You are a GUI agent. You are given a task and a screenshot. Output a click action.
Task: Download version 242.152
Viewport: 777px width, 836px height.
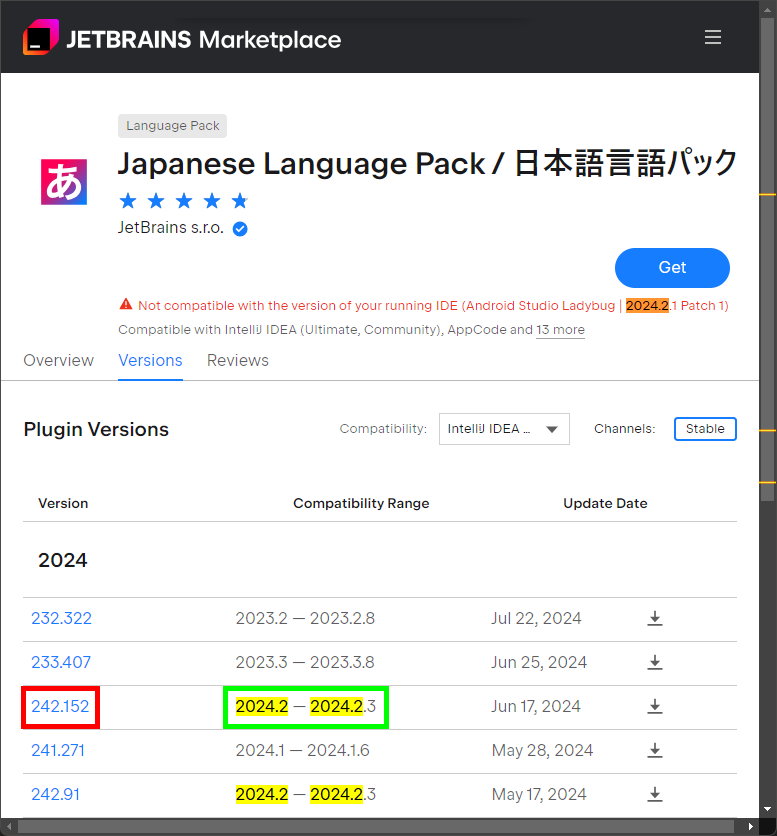pos(655,706)
